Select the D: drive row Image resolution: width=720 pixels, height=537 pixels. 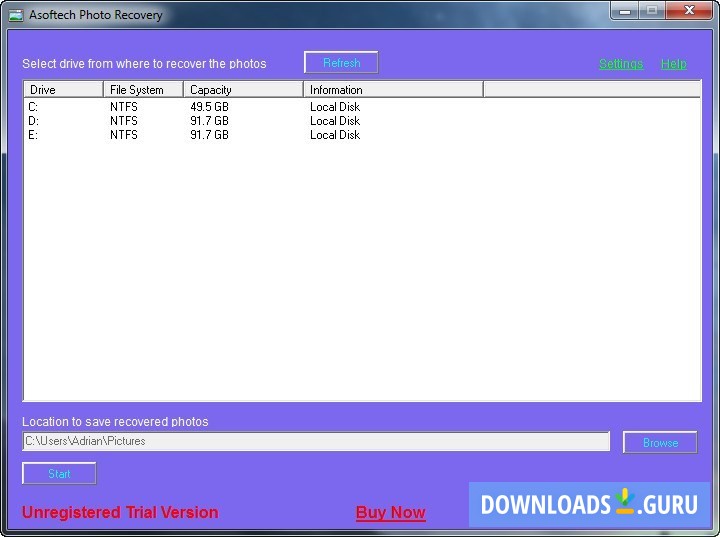(x=362, y=121)
